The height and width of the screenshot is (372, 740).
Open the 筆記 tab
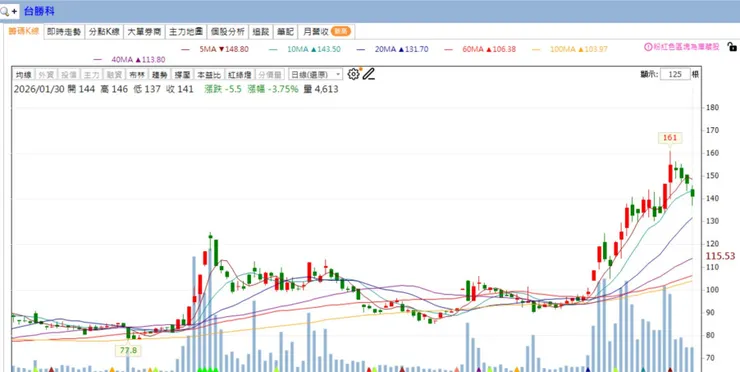point(286,32)
